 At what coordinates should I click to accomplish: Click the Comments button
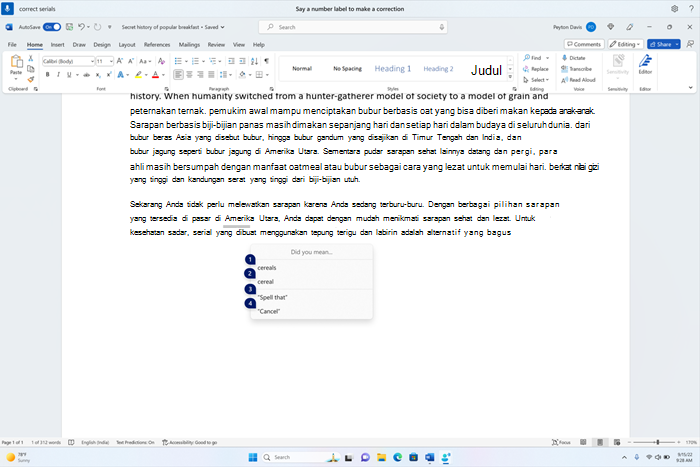click(584, 44)
